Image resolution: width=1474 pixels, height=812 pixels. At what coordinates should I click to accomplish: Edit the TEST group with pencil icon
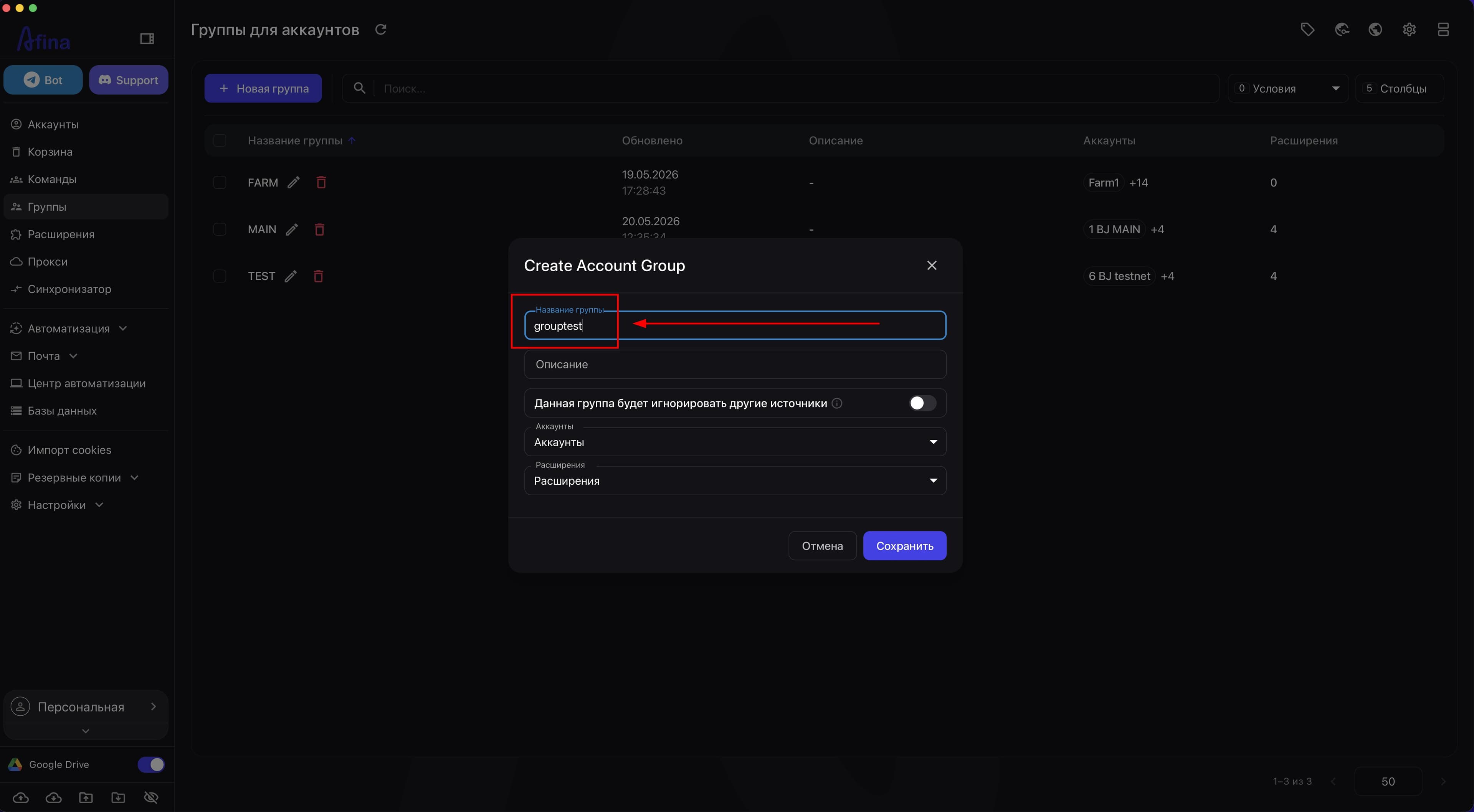291,276
